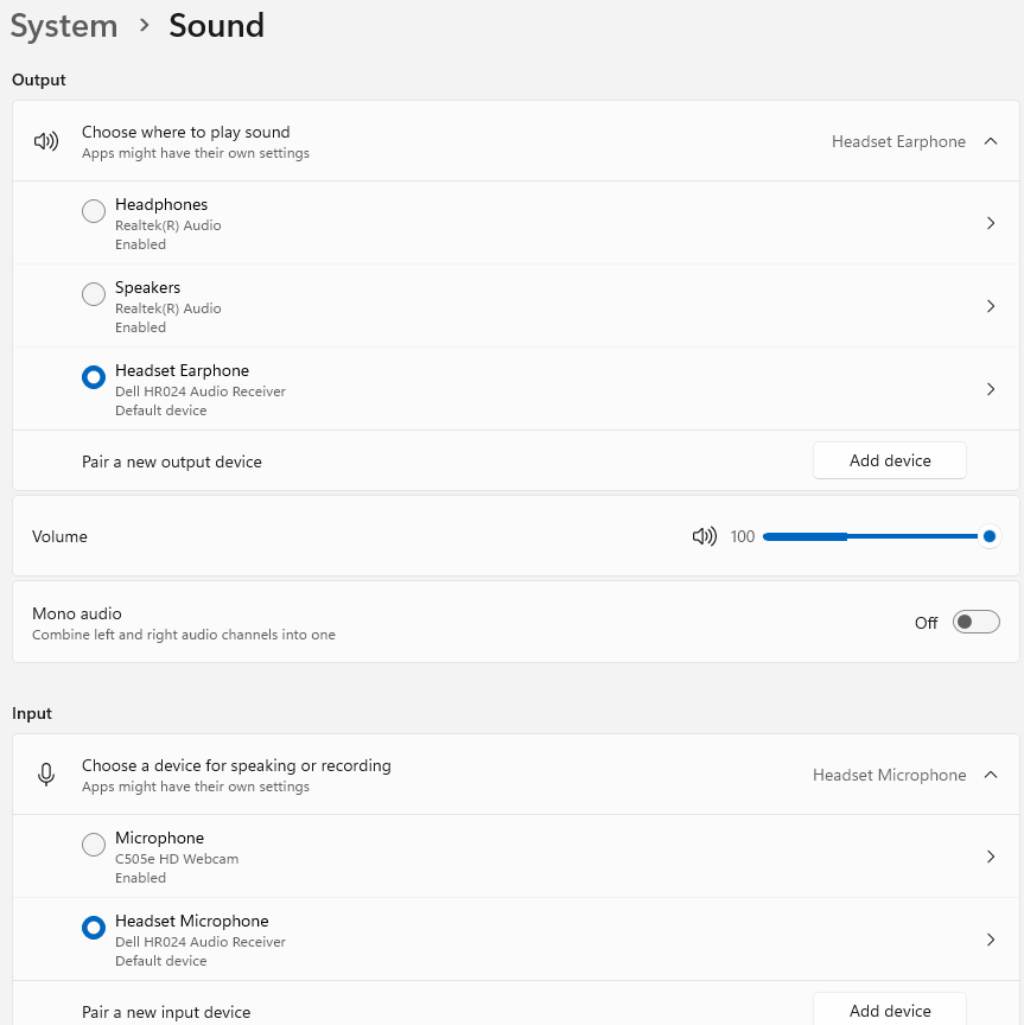Turn on Mono audio toggle

tap(975, 622)
